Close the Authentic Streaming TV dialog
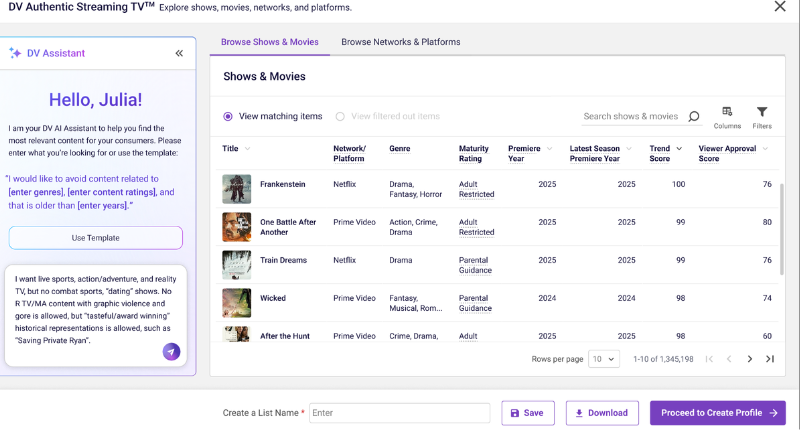This screenshot has height=431, width=800. click(780, 7)
